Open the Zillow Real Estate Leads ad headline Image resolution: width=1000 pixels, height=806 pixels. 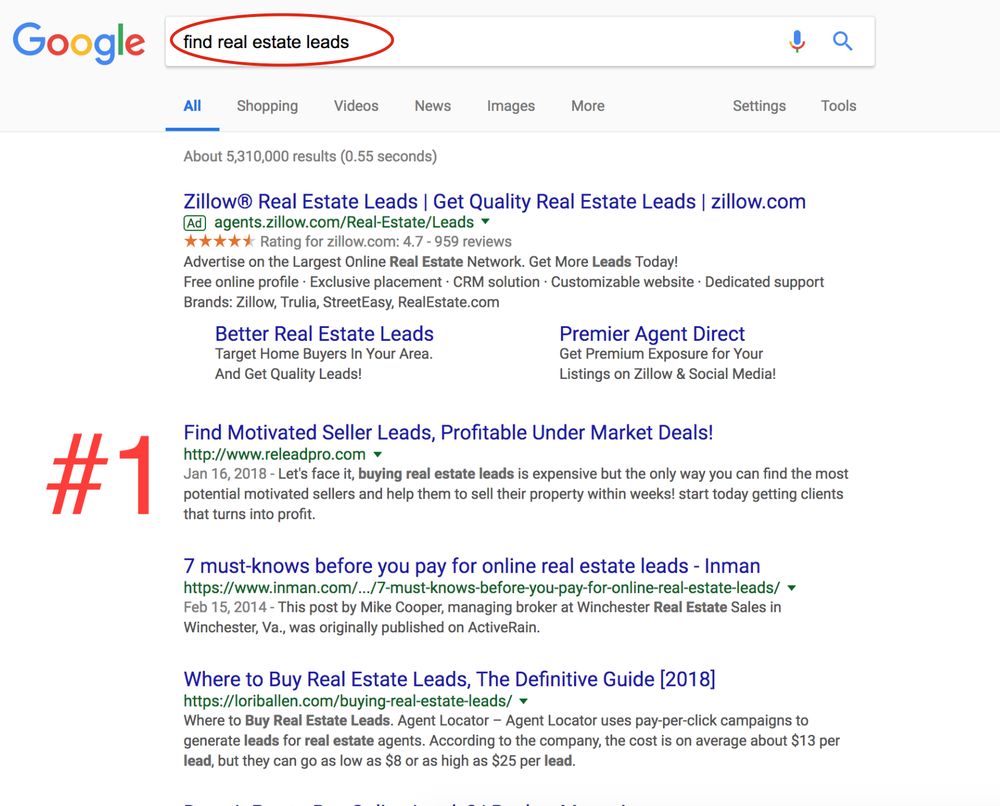coord(494,202)
